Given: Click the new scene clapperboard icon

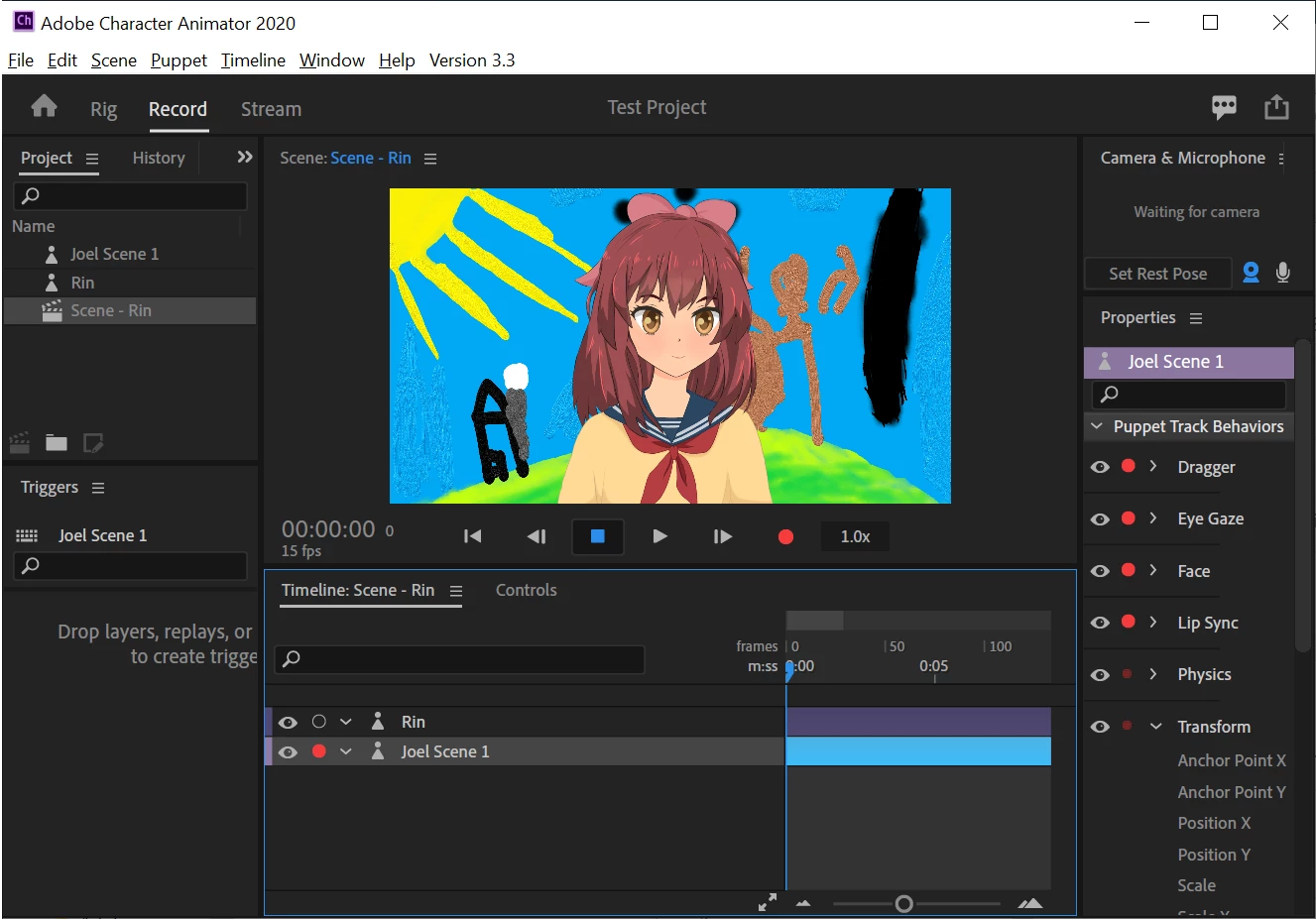Looking at the screenshot, I should (19, 443).
